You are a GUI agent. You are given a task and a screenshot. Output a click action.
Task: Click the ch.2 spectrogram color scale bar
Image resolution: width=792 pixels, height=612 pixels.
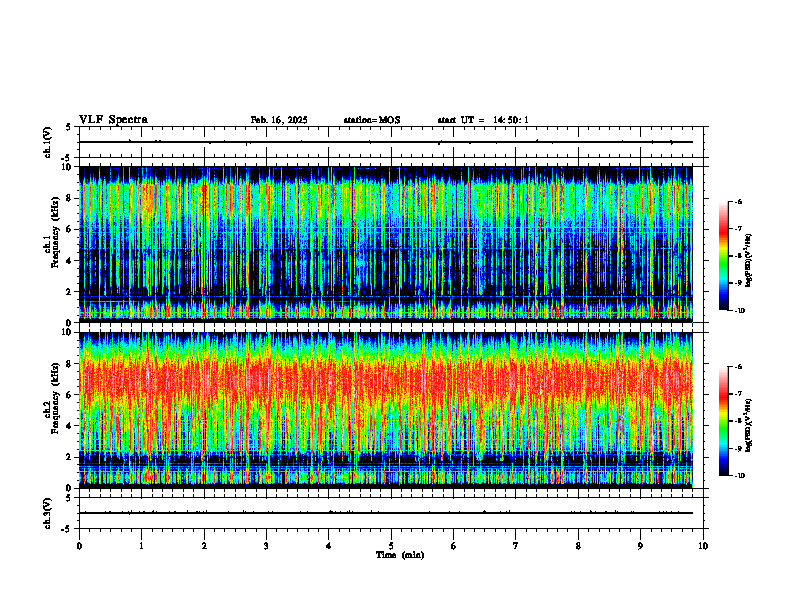point(723,421)
